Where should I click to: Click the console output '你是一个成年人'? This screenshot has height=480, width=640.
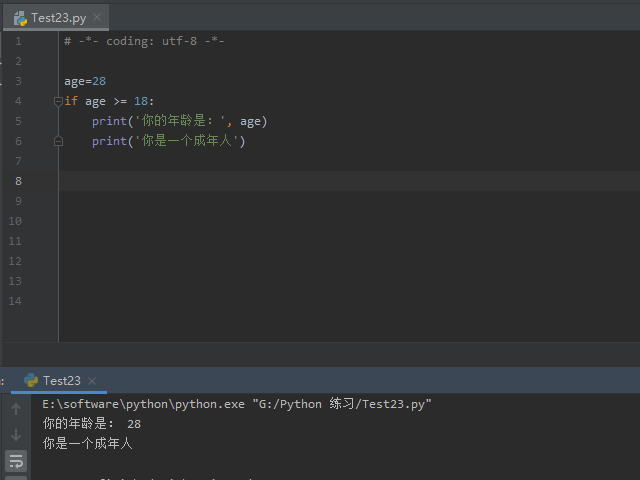click(87, 443)
